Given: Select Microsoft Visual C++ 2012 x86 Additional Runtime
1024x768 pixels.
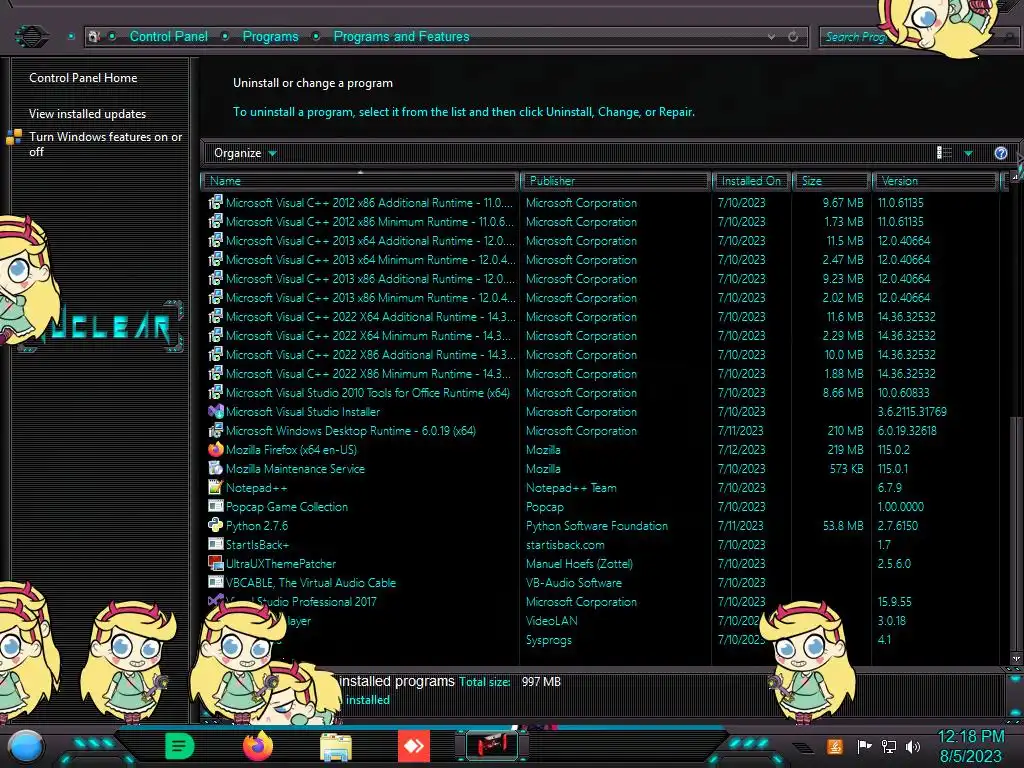Looking at the screenshot, I should tap(369, 202).
